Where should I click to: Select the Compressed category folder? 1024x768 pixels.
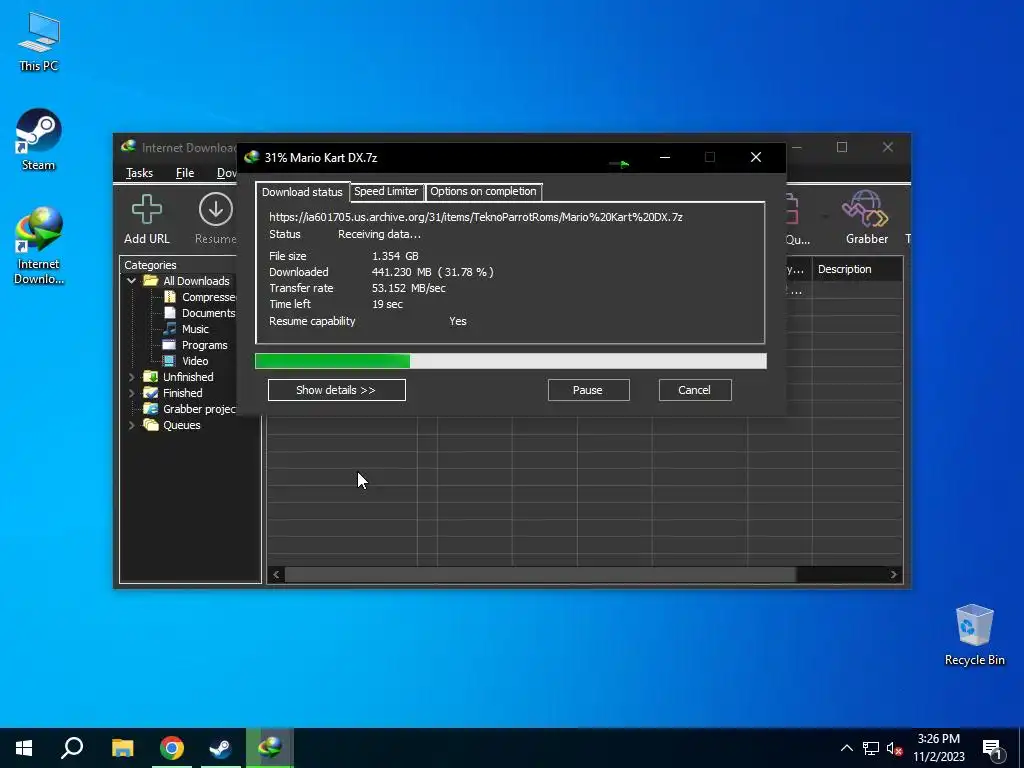(200, 297)
